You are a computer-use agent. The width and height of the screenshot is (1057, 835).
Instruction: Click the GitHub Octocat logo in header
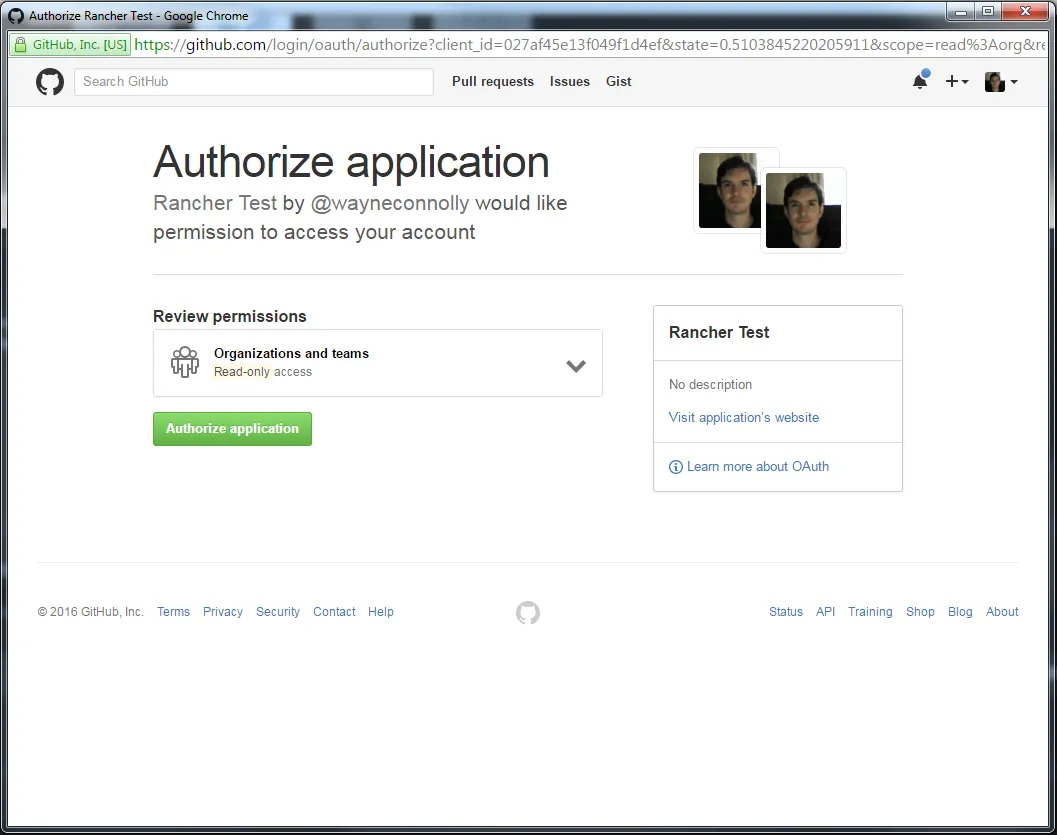pos(50,82)
